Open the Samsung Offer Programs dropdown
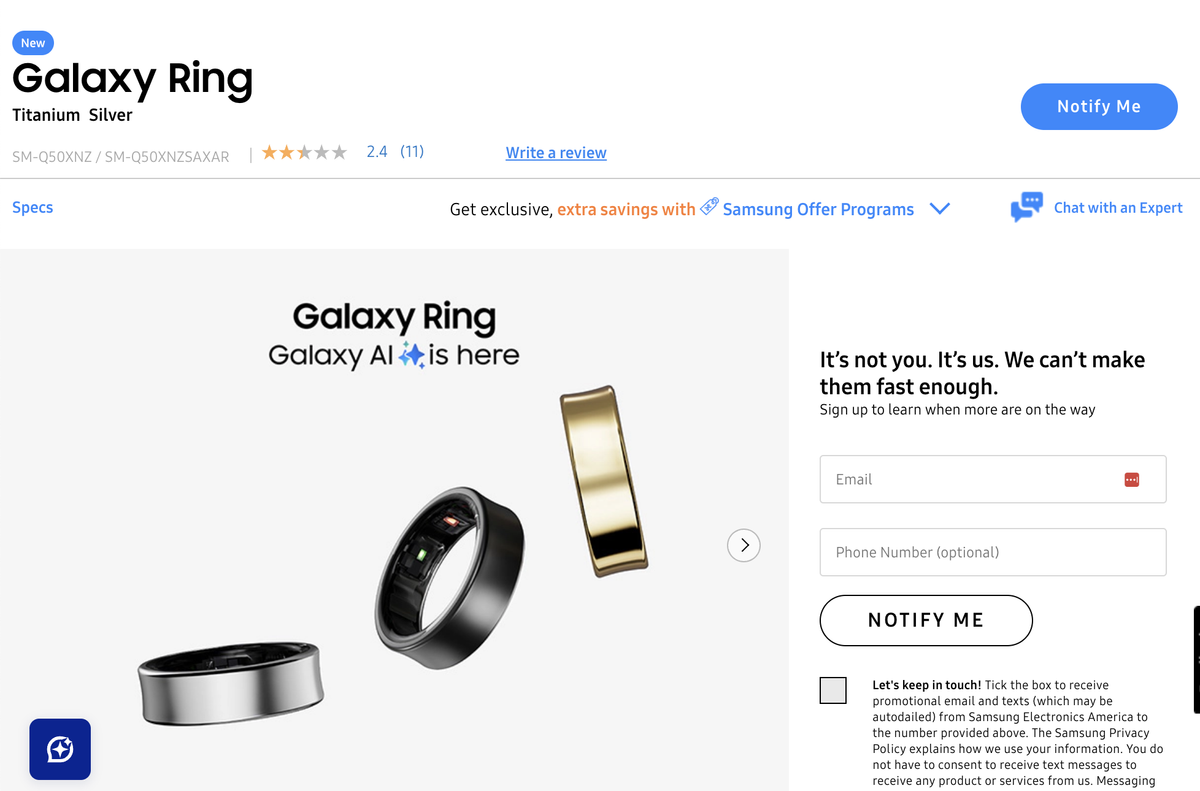Viewport: 1200px width, 791px height. point(818,209)
